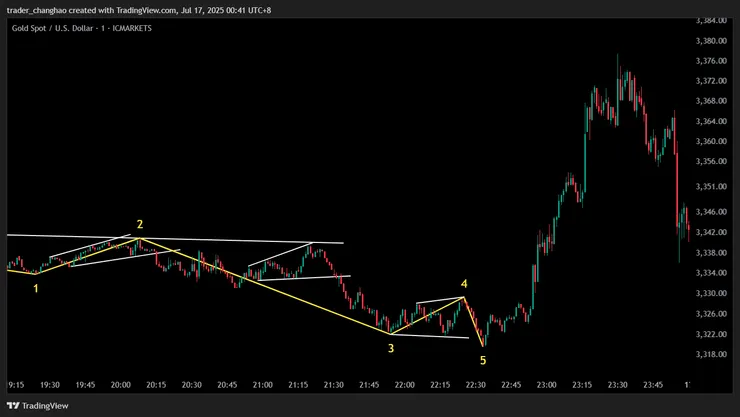The height and width of the screenshot is (417, 740).
Task: Click the 3,338.00 price axis label
Action: (711, 253)
